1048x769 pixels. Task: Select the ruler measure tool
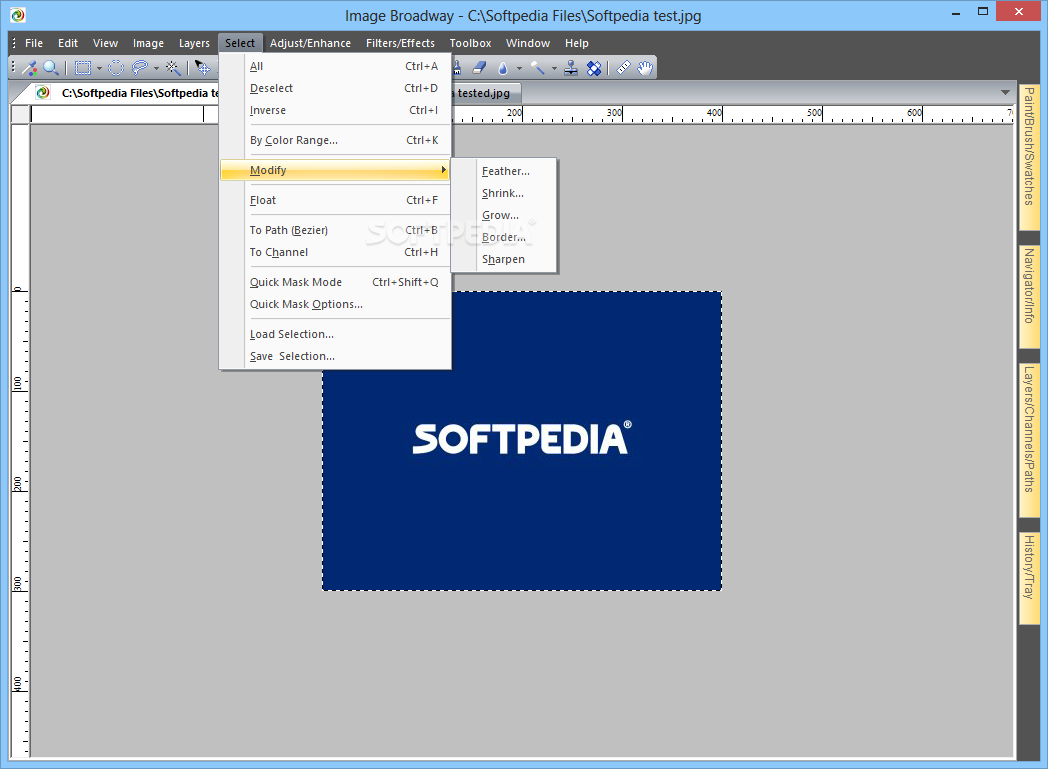click(x=623, y=67)
